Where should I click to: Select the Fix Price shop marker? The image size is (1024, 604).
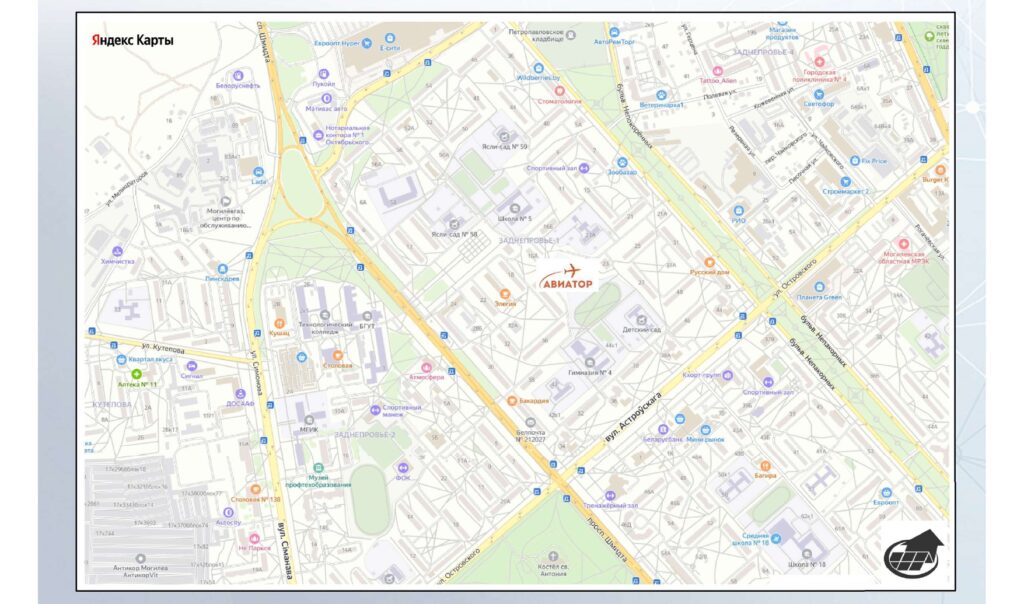854,161
